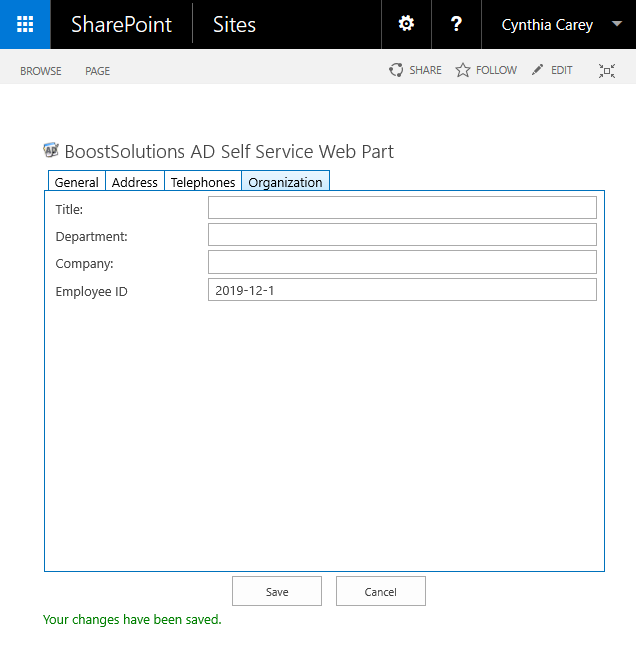The height and width of the screenshot is (645, 636).
Task: Click the SHARE icon button
Action: coord(396,70)
